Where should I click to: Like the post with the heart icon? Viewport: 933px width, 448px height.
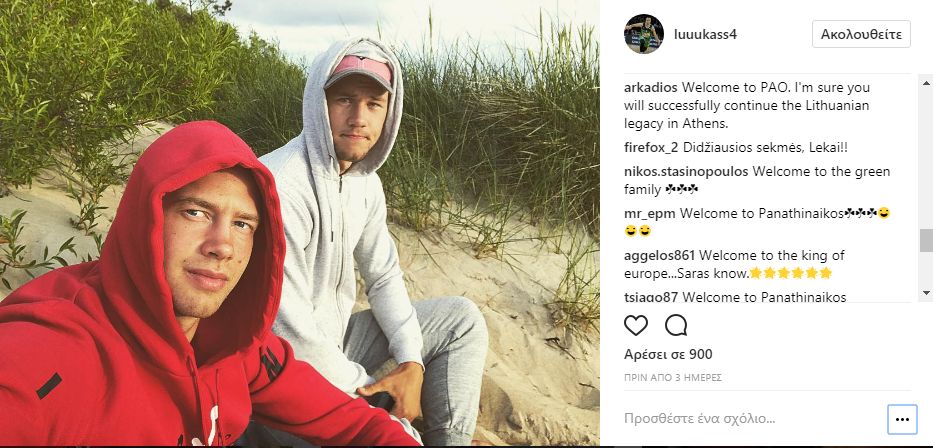coord(635,325)
